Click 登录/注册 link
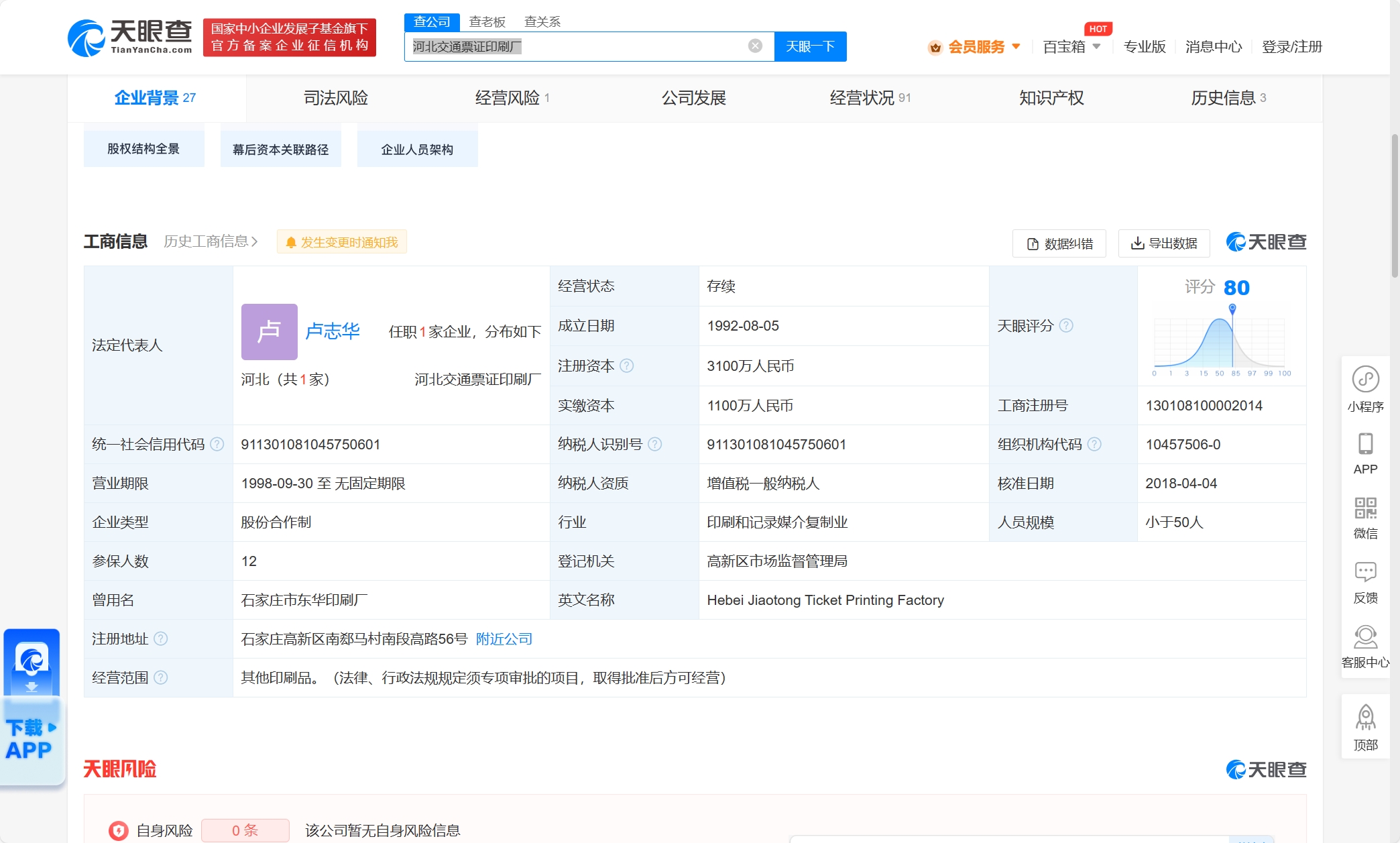 click(x=1291, y=46)
